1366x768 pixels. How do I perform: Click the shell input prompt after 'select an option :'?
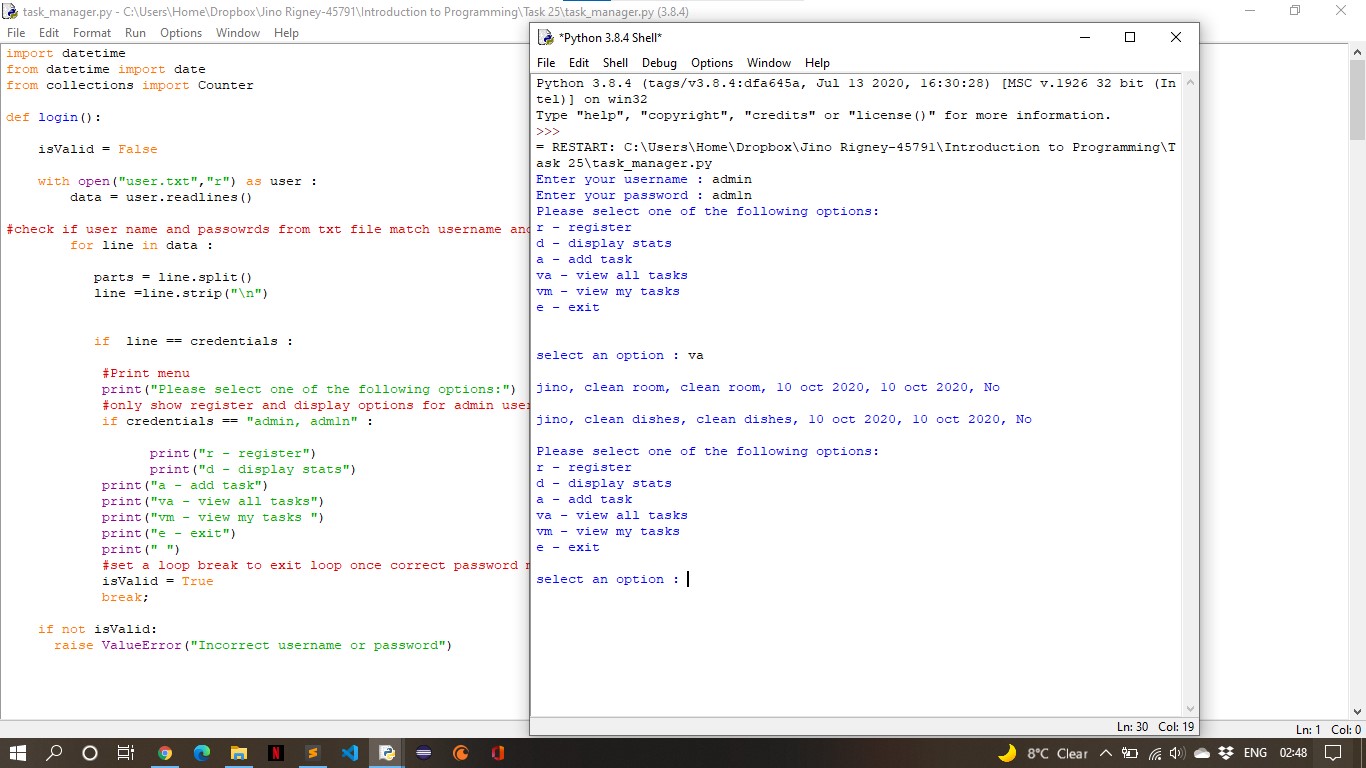[688, 579]
